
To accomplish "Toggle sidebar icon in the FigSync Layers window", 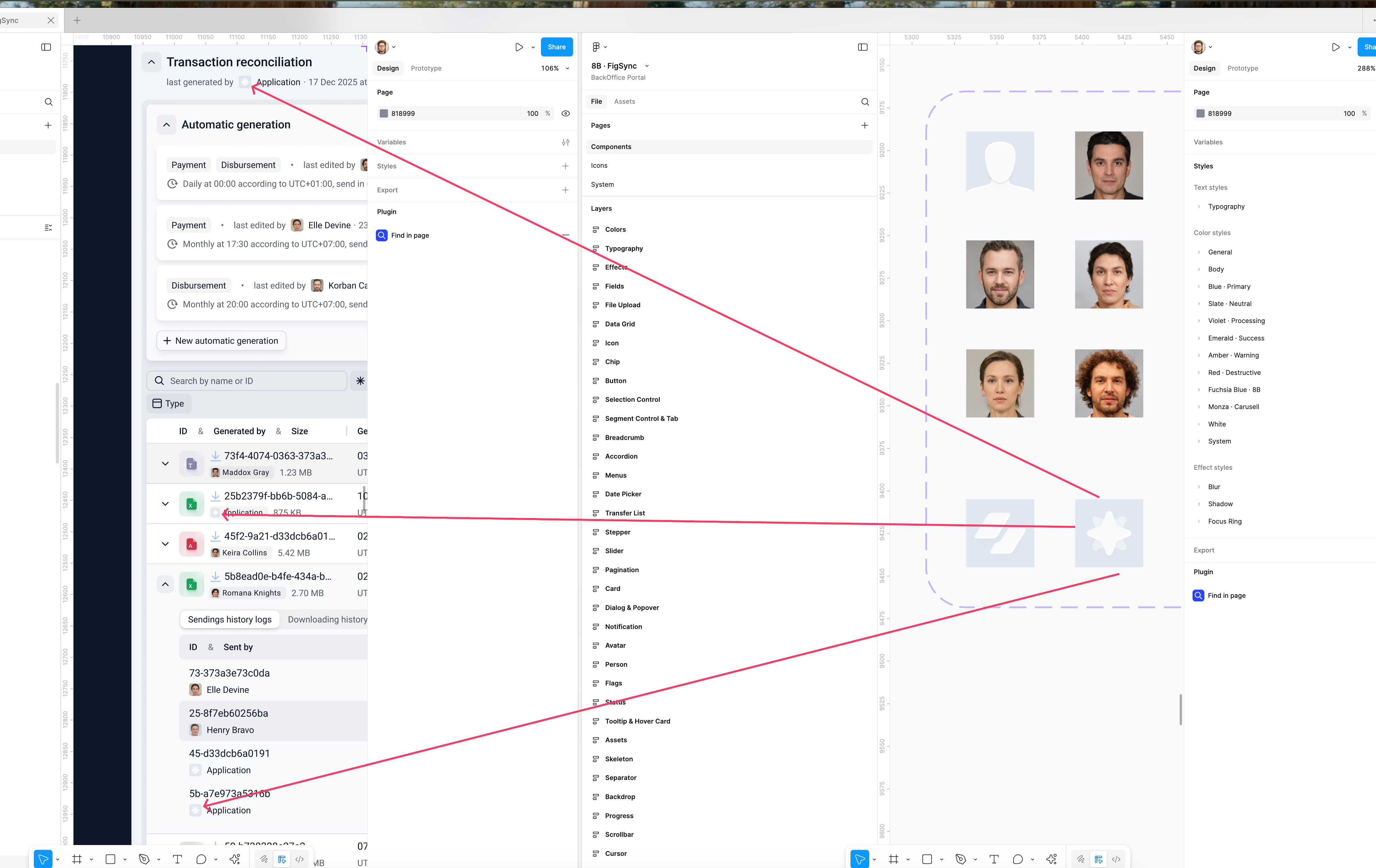I will point(863,47).
